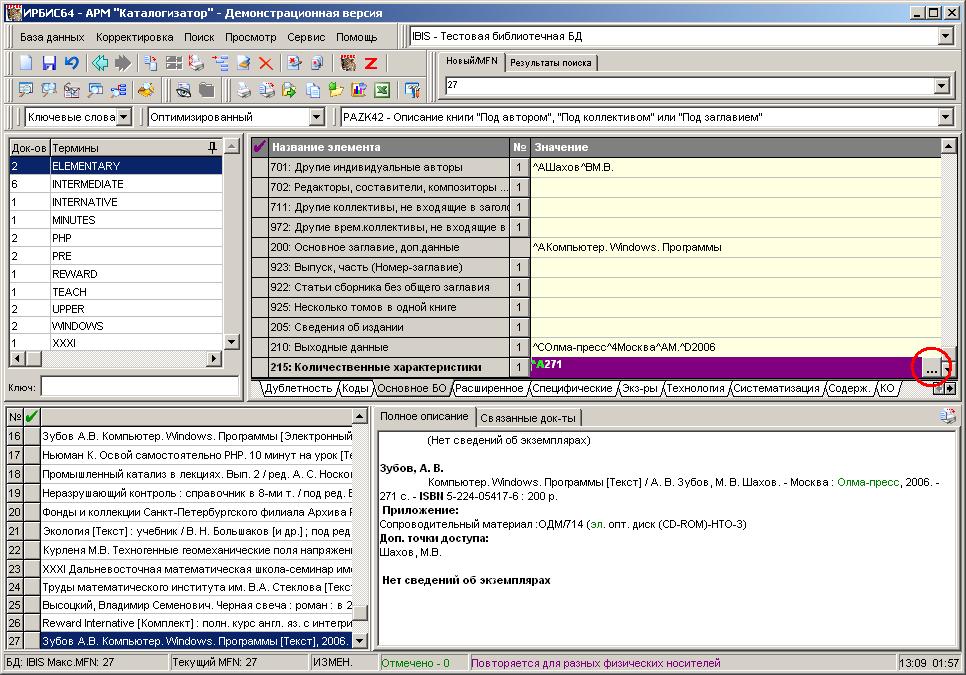The height and width of the screenshot is (675, 966).
Task: Switch to the Связанные док-ты tab
Action: [x=528, y=418]
